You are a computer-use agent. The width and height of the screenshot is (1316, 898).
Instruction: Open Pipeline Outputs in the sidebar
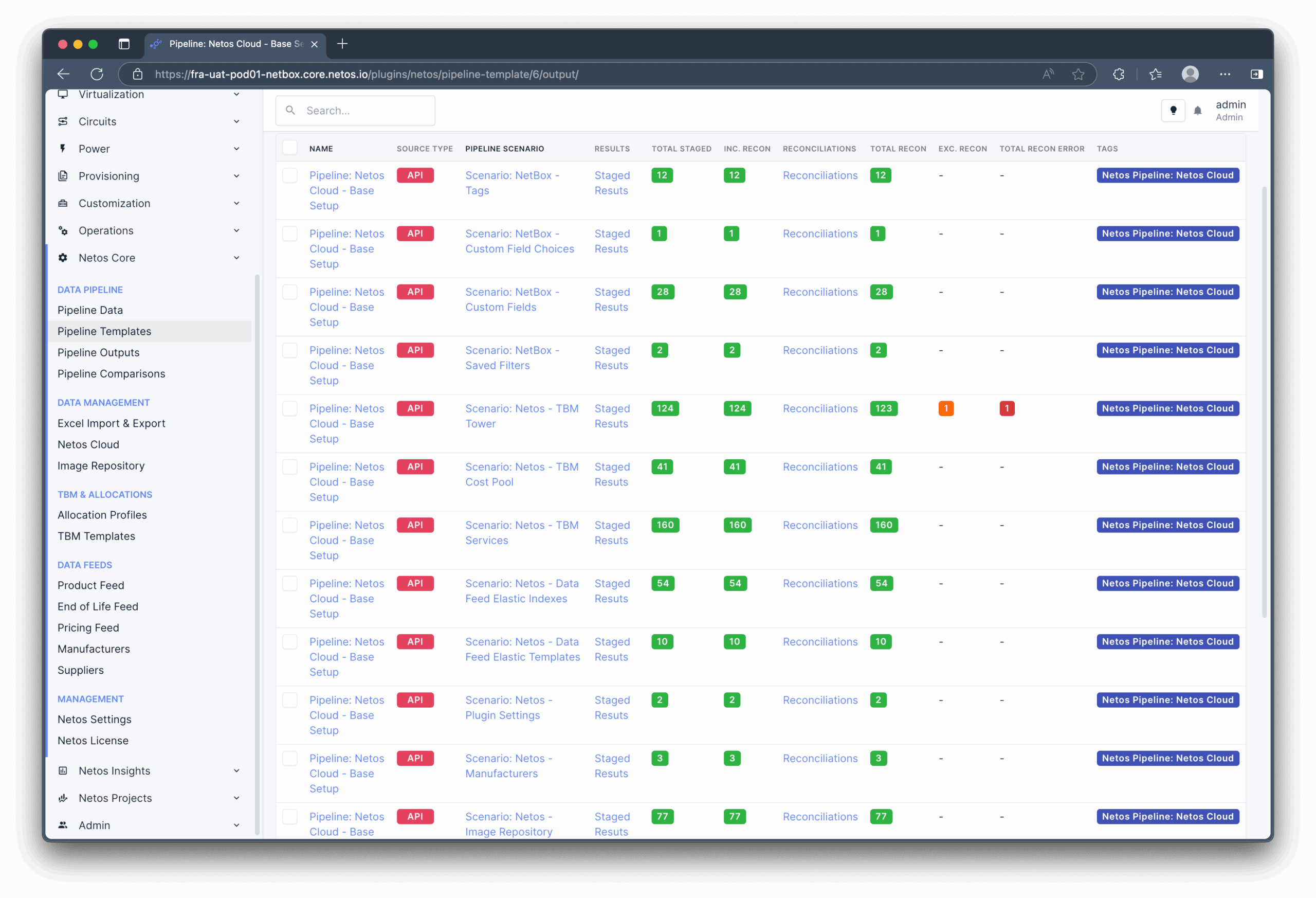99,352
